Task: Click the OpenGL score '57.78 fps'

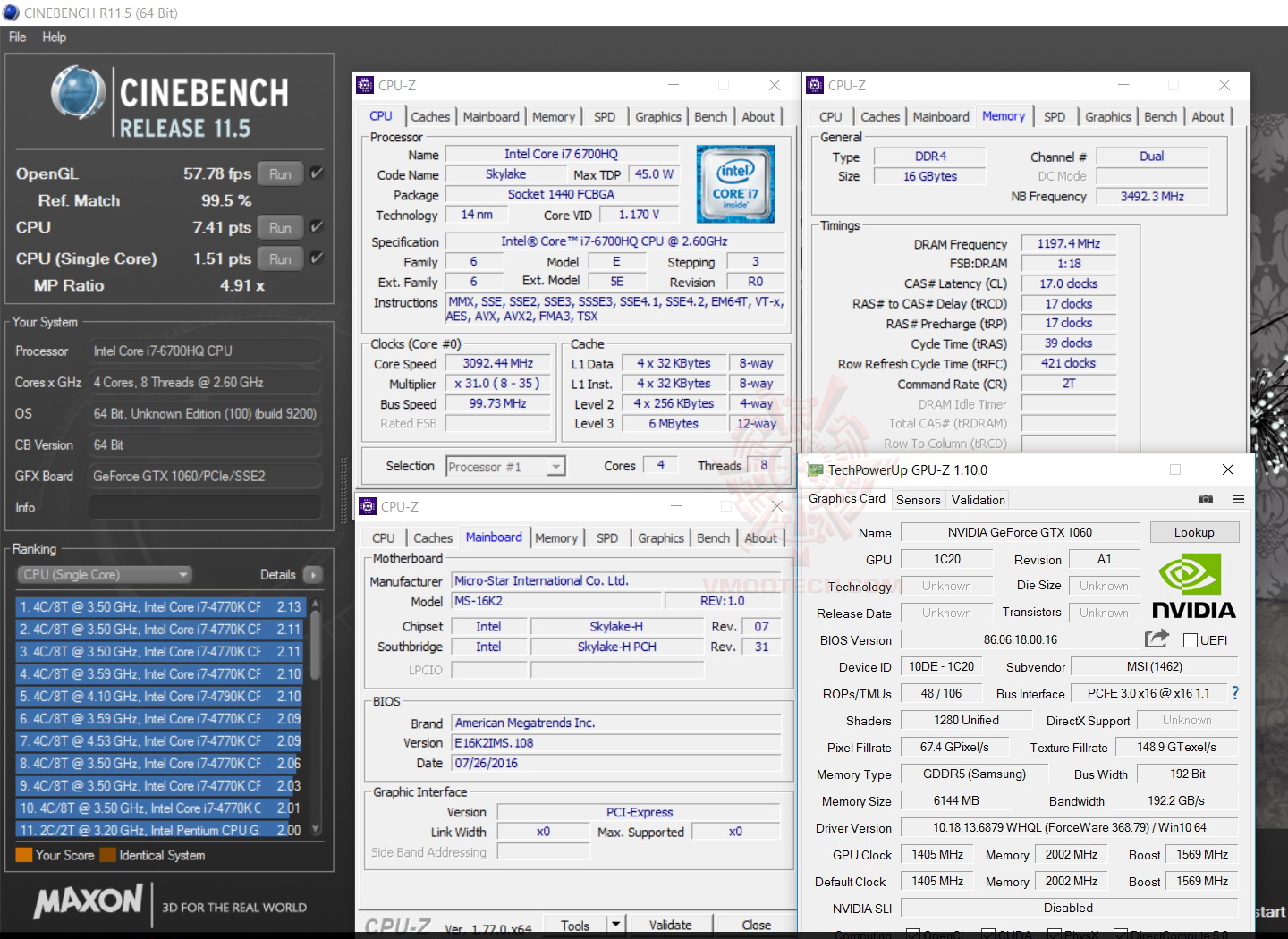Action: tap(217, 173)
